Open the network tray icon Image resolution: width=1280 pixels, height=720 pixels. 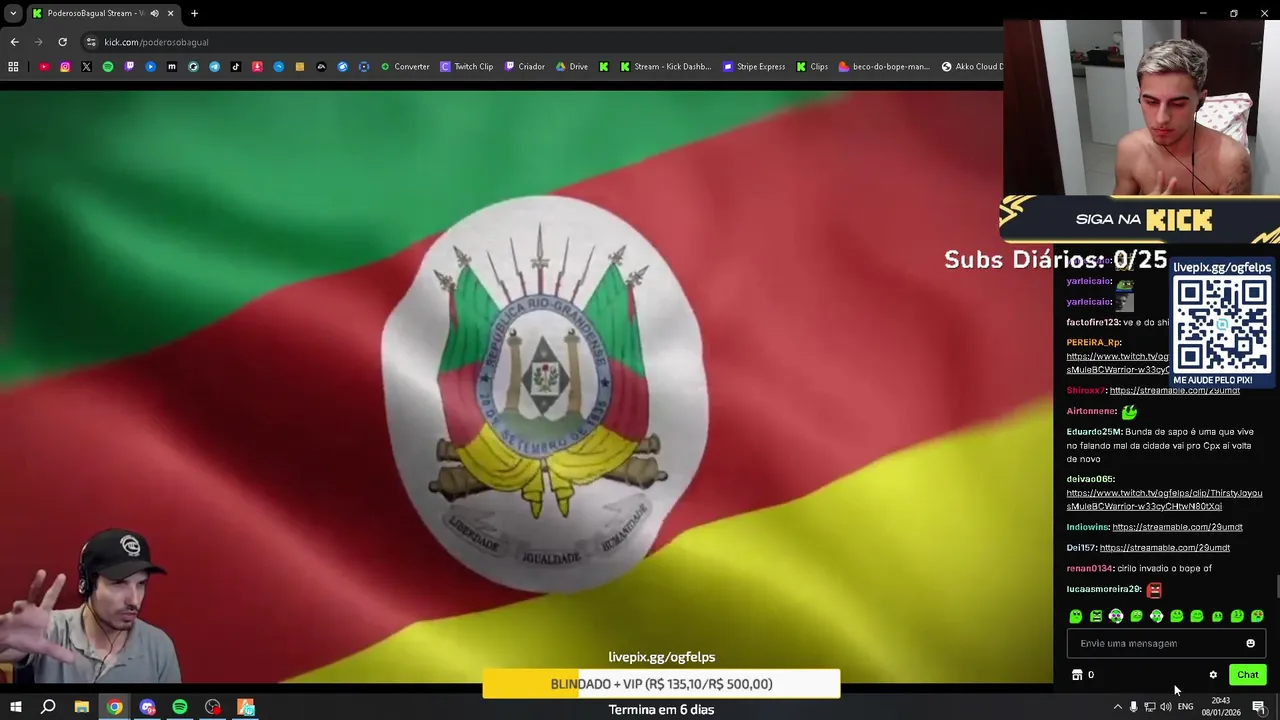click(x=1149, y=707)
